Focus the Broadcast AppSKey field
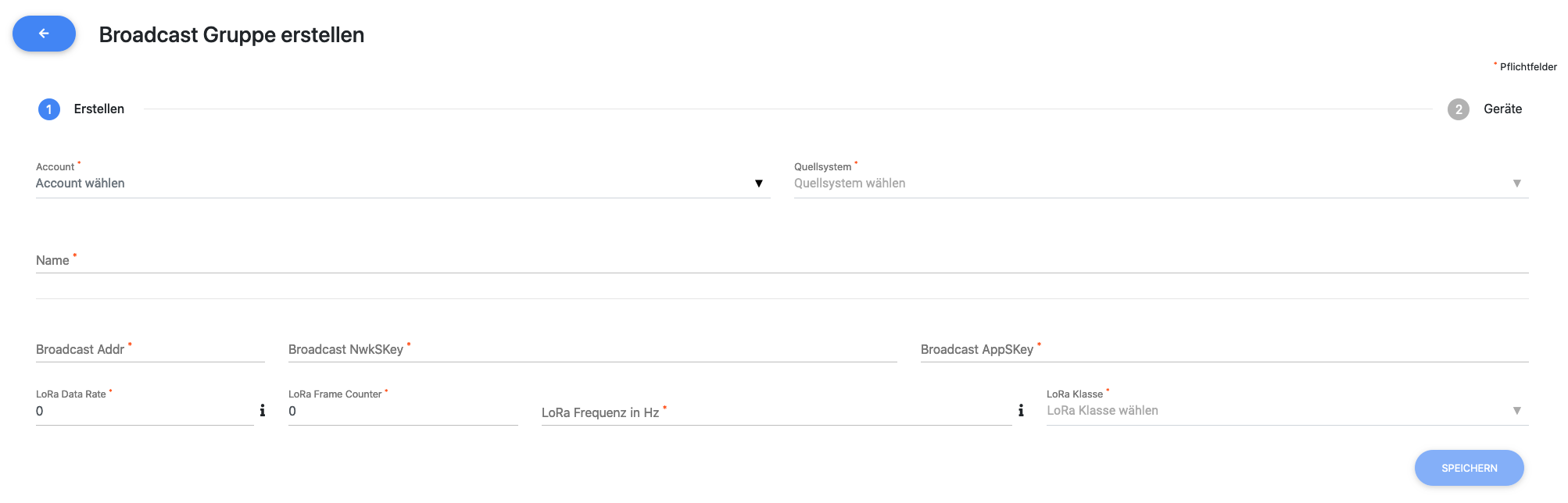The height and width of the screenshot is (503, 1568). tap(1224, 350)
